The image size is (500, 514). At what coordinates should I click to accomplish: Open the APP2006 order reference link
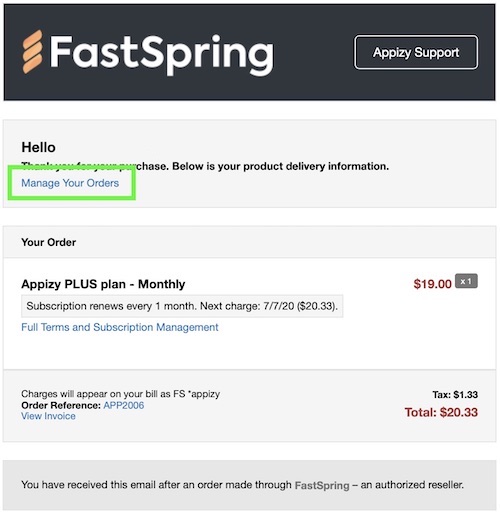[x=124, y=405]
